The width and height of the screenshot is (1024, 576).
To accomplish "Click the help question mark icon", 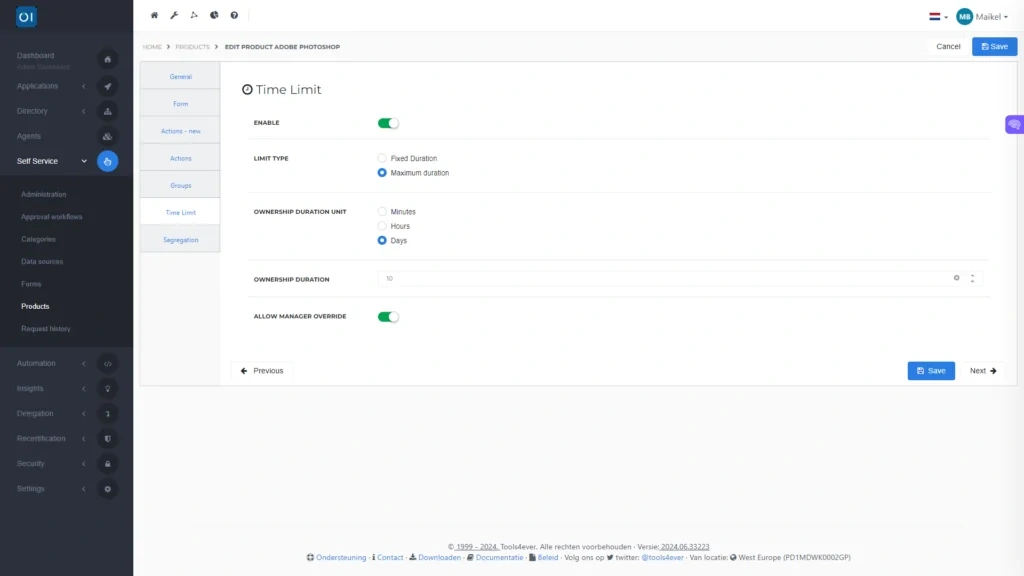I will pos(234,15).
